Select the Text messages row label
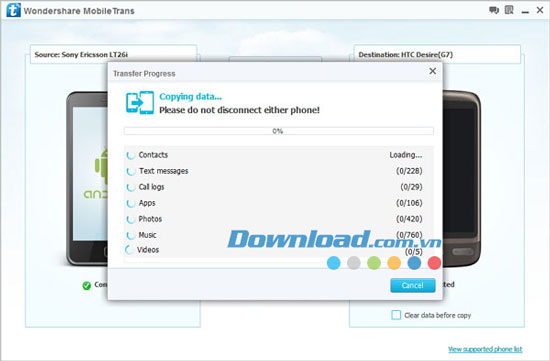The image size is (550, 361). tap(163, 171)
